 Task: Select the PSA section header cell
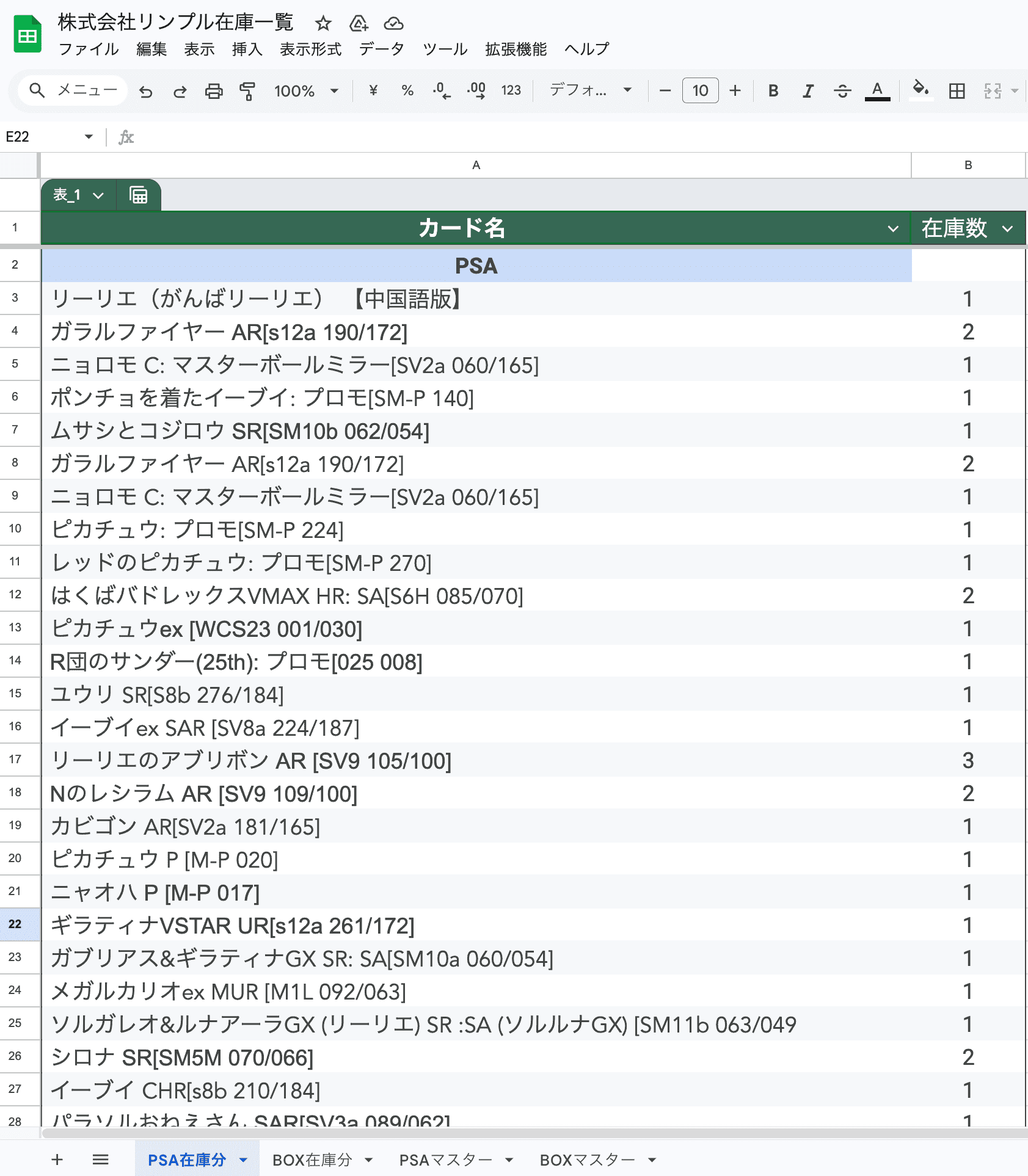coord(476,266)
